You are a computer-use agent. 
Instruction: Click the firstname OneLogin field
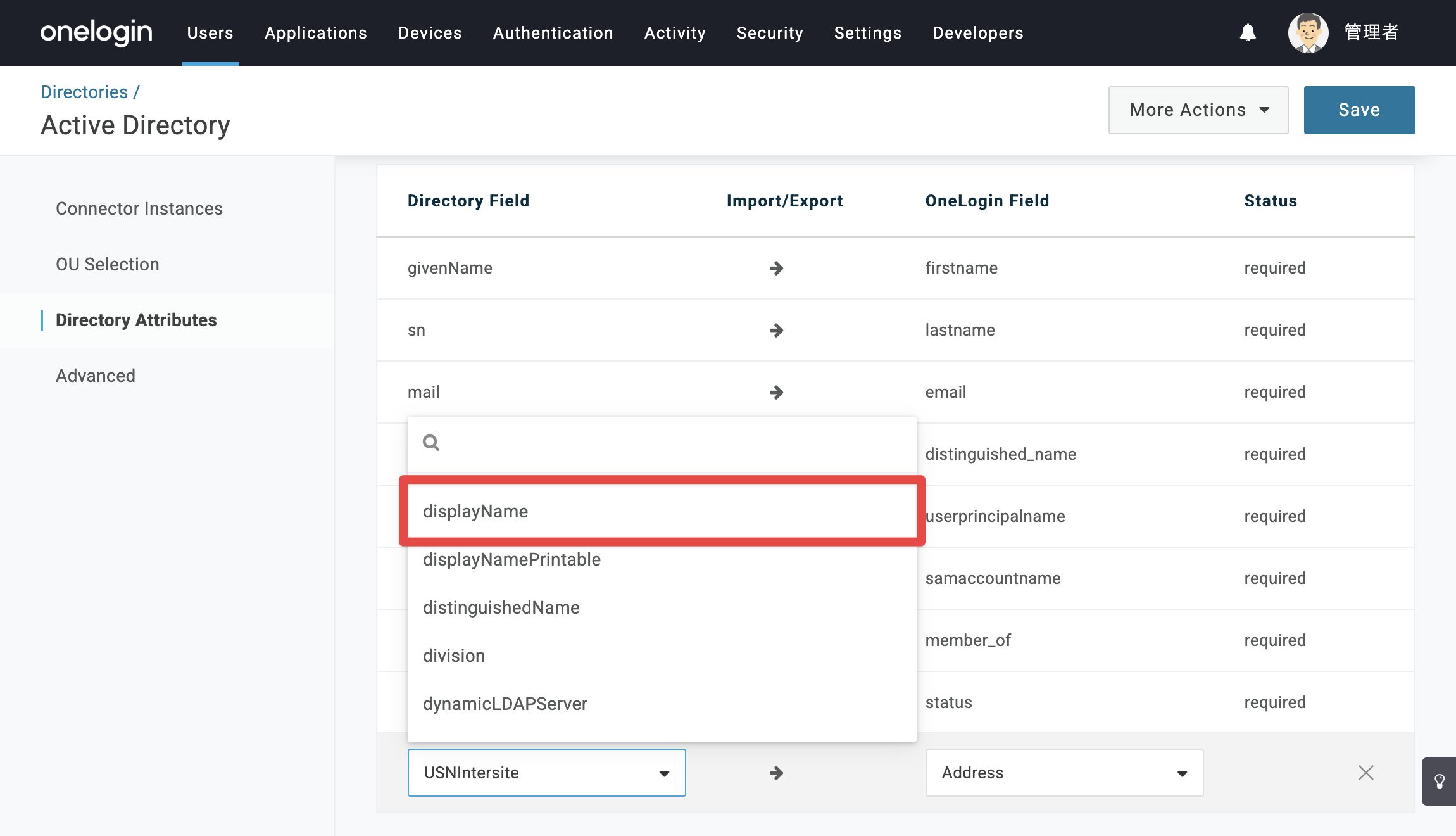click(962, 268)
